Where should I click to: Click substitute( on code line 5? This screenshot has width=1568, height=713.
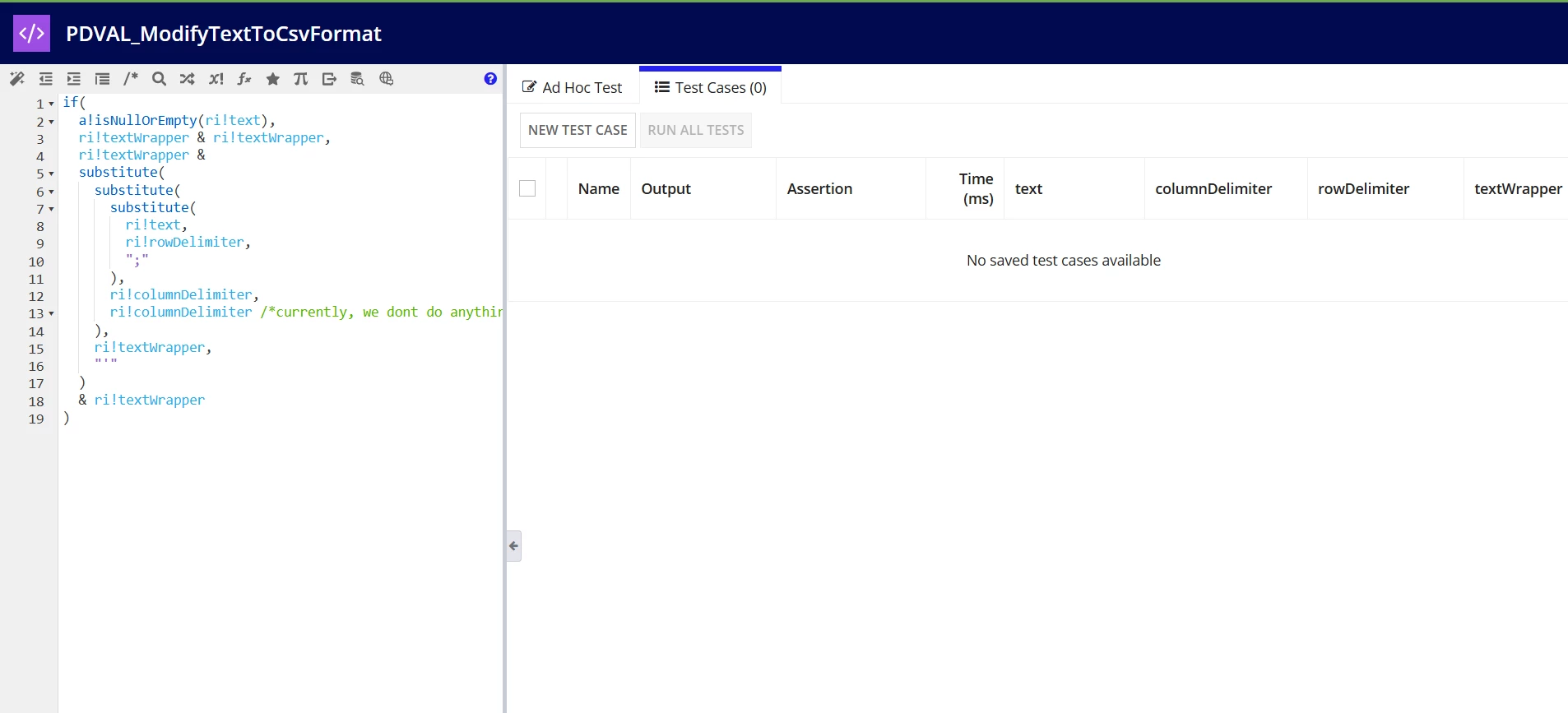tap(122, 172)
